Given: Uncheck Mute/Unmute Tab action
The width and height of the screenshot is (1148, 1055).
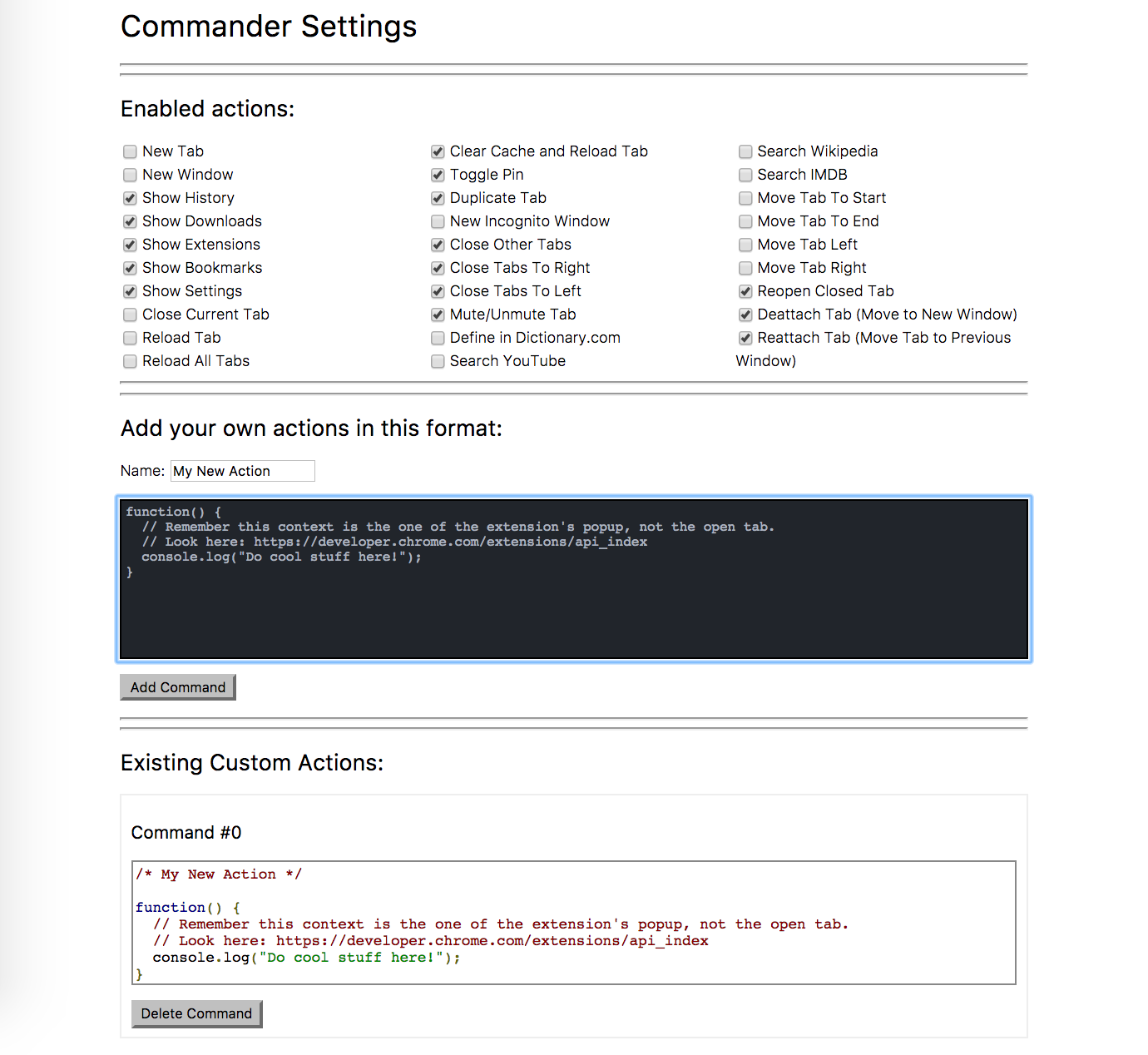Looking at the screenshot, I should pos(438,315).
